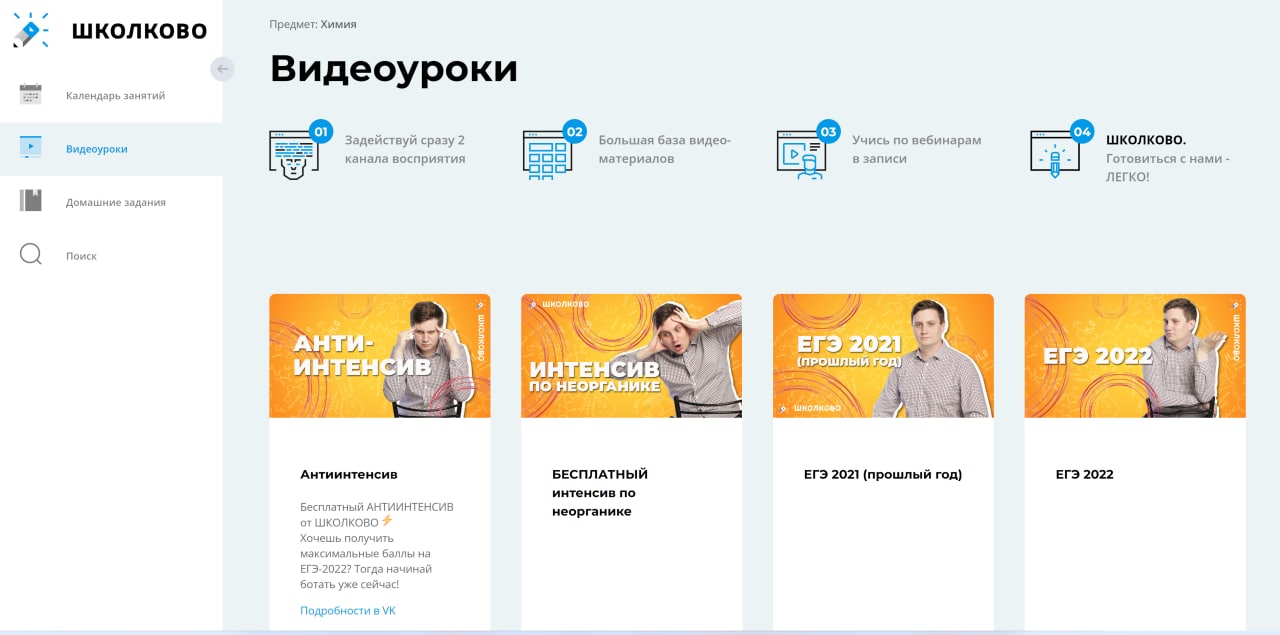Click the calendar icon in sidebar

click(x=31, y=95)
